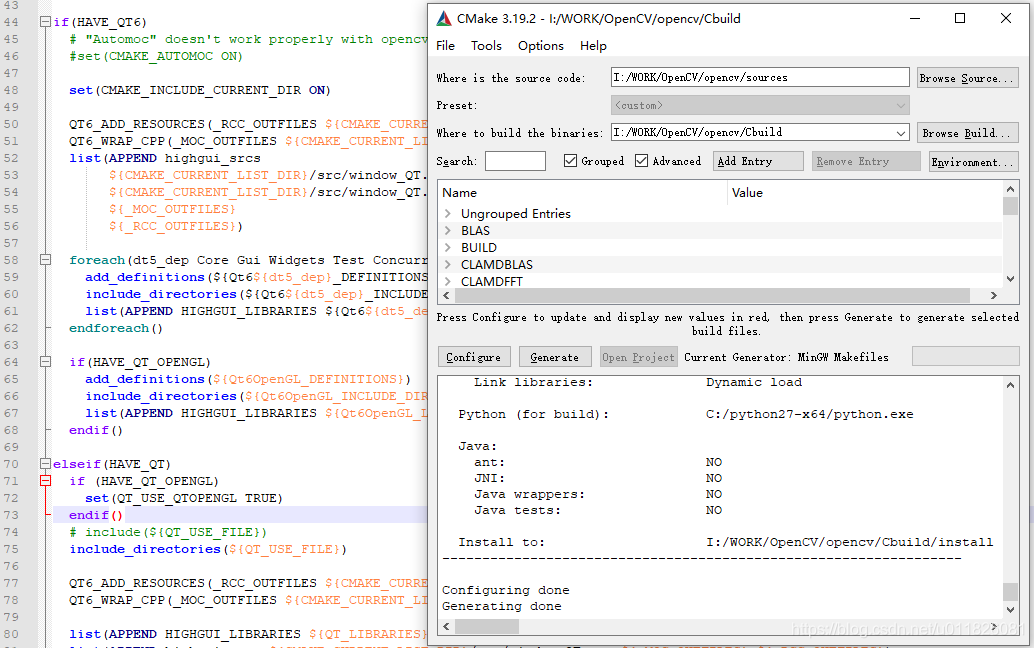Click the CMake logo icon in title bar
The width and height of the screenshot is (1034, 648).
(444, 18)
